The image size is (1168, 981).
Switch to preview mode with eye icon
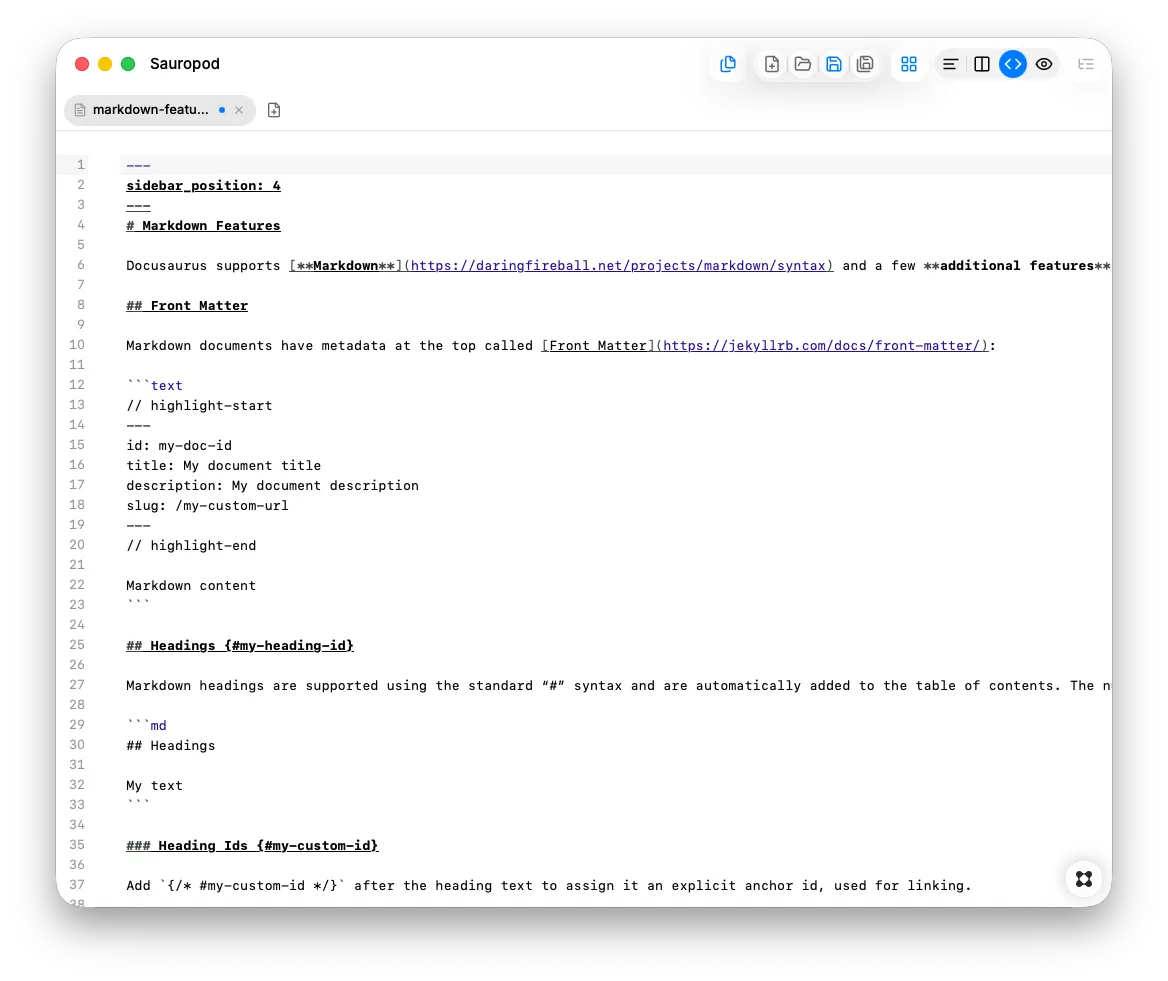pos(1044,64)
